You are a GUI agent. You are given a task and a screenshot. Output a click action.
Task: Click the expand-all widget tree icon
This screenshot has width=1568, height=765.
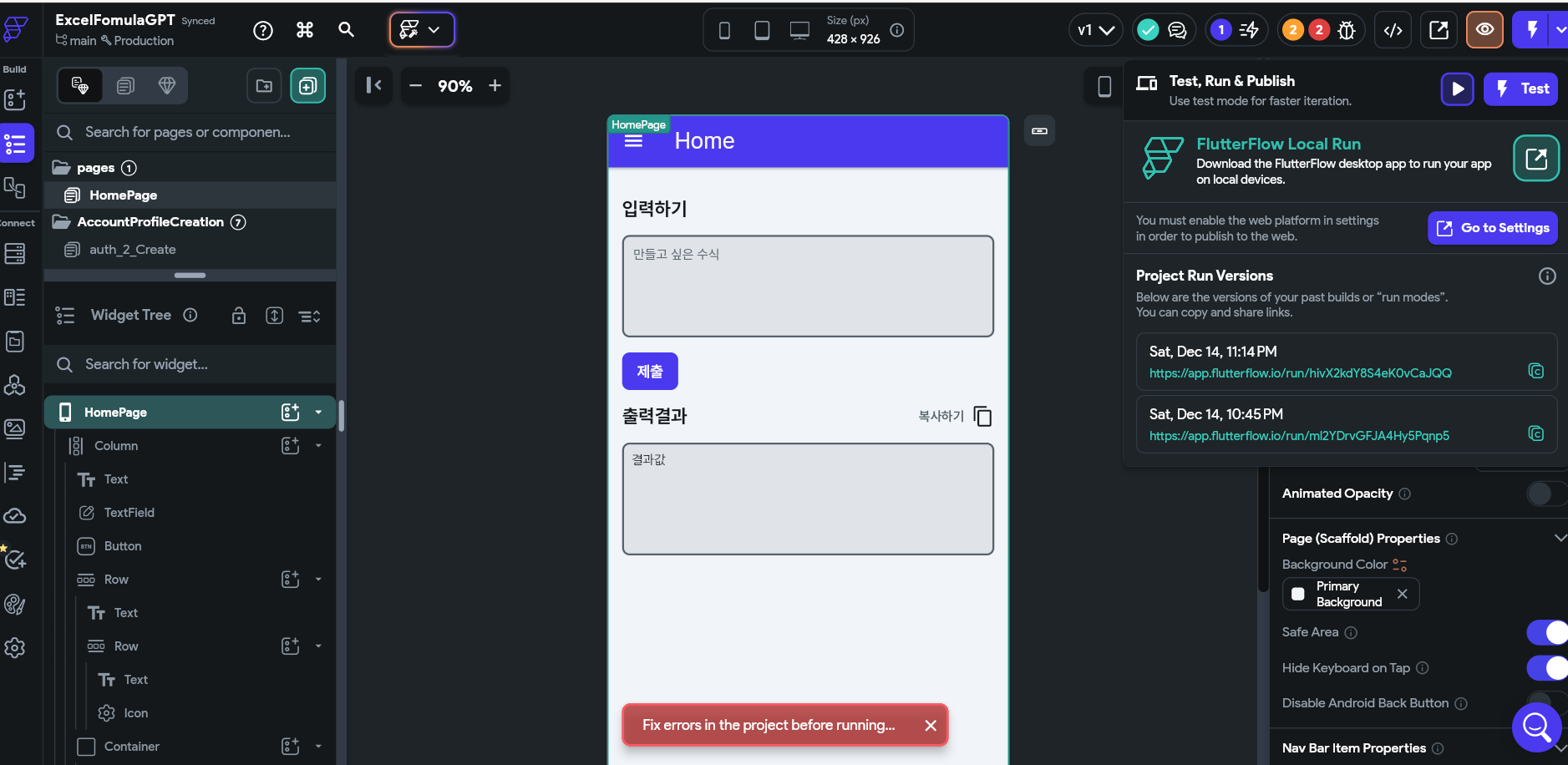pyautogui.click(x=274, y=316)
